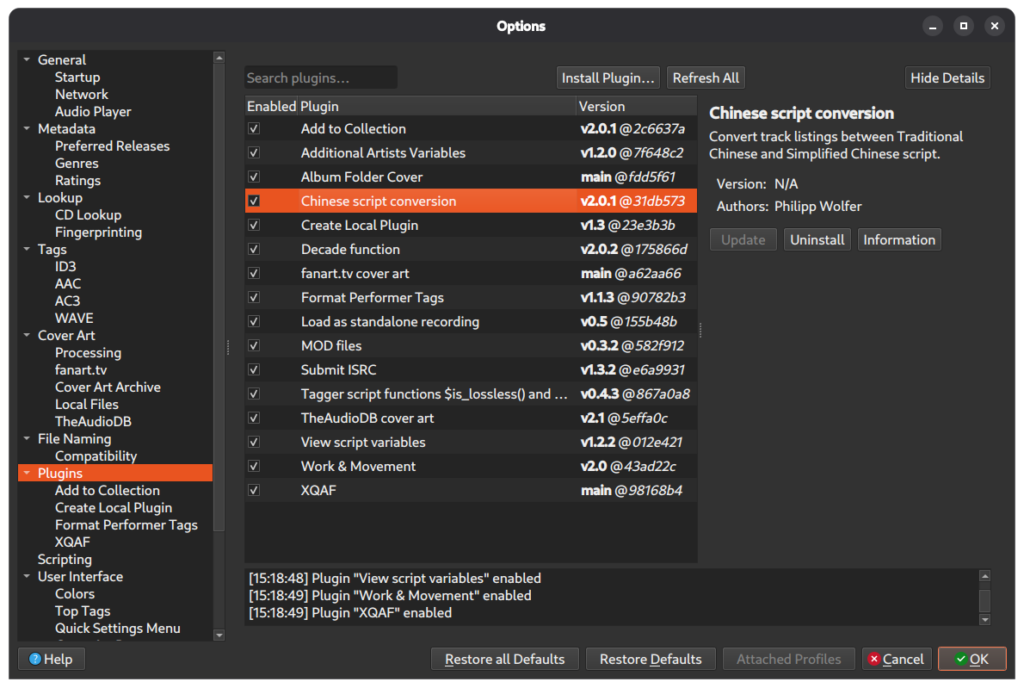Click log panel scrollbar down arrow
Image resolution: width=1024 pixels, height=688 pixels.
(x=985, y=619)
